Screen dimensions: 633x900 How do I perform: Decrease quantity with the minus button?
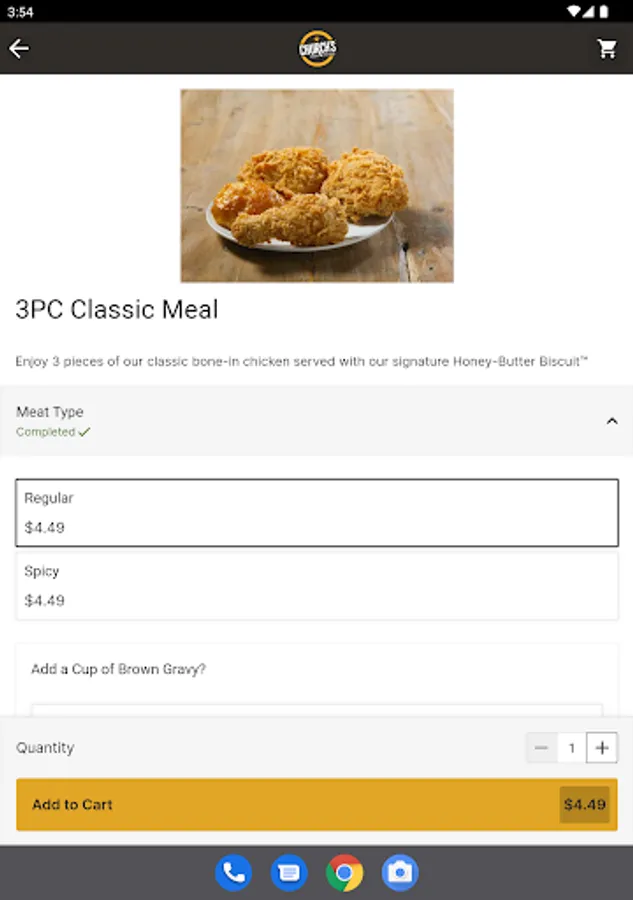click(x=541, y=747)
